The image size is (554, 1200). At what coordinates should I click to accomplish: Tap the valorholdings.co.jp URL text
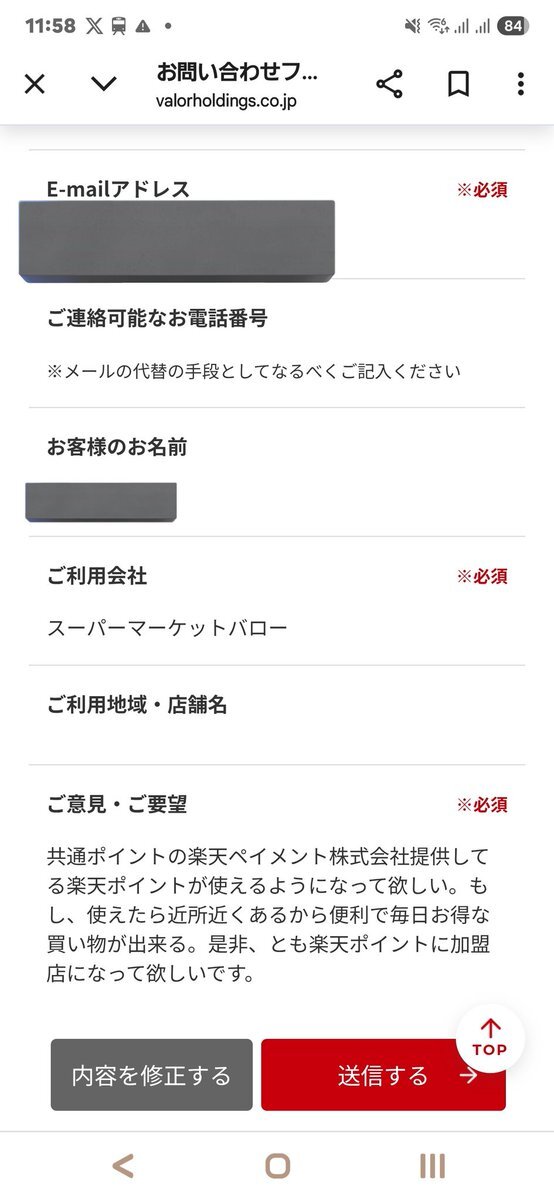click(x=226, y=100)
